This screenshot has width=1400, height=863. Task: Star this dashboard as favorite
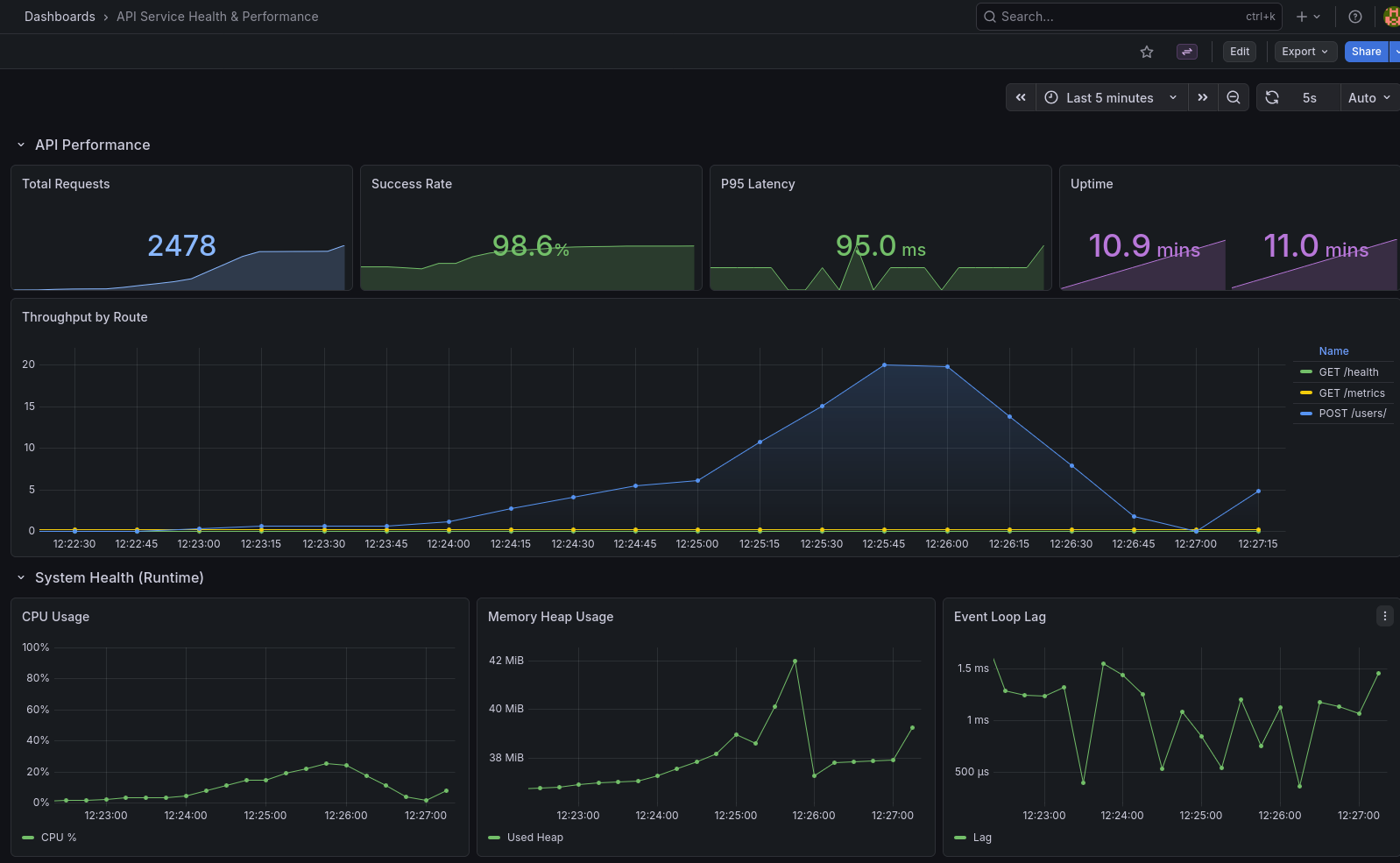(x=1146, y=52)
